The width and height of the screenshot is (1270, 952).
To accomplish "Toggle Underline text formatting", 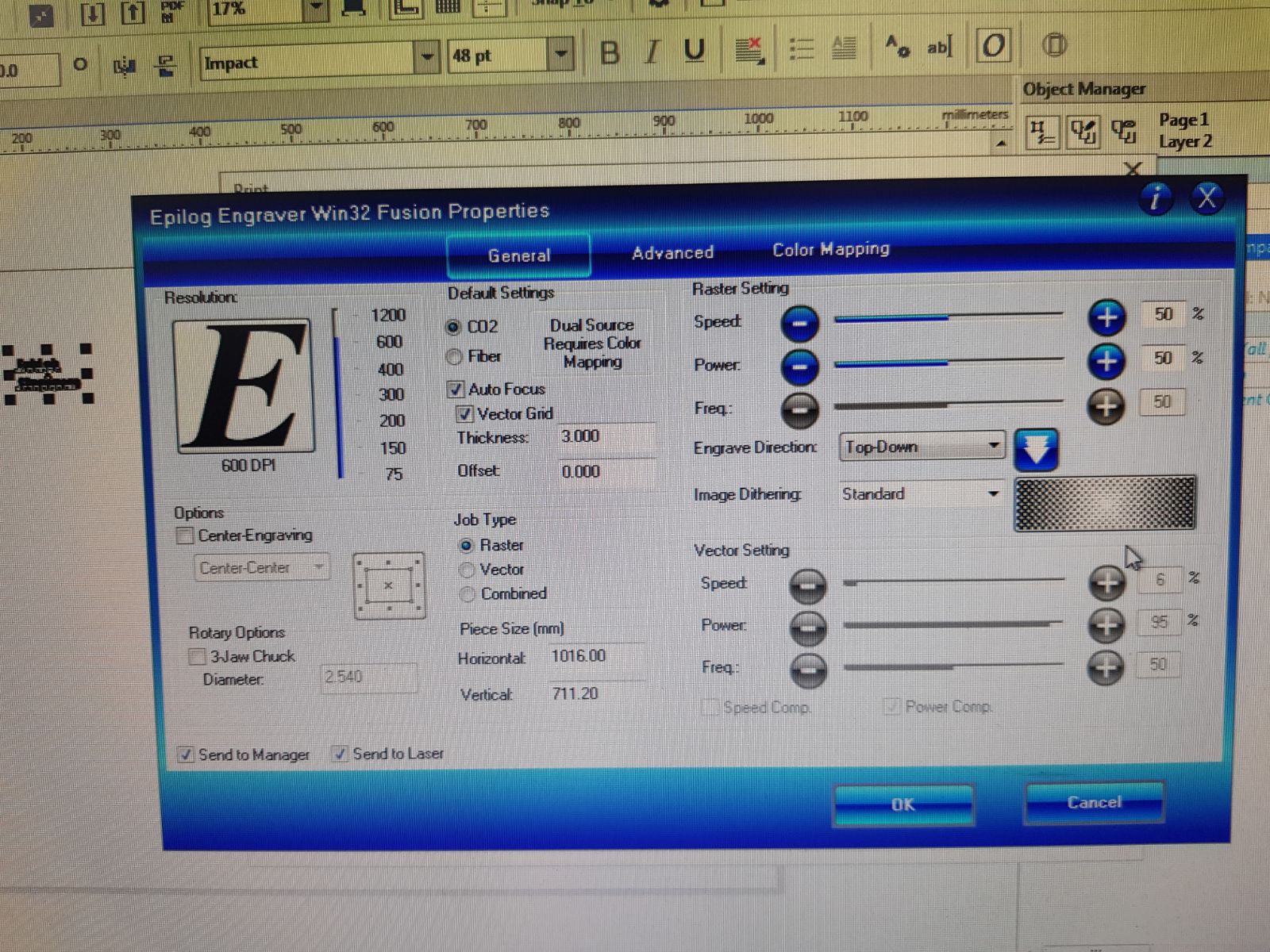I will (x=694, y=52).
